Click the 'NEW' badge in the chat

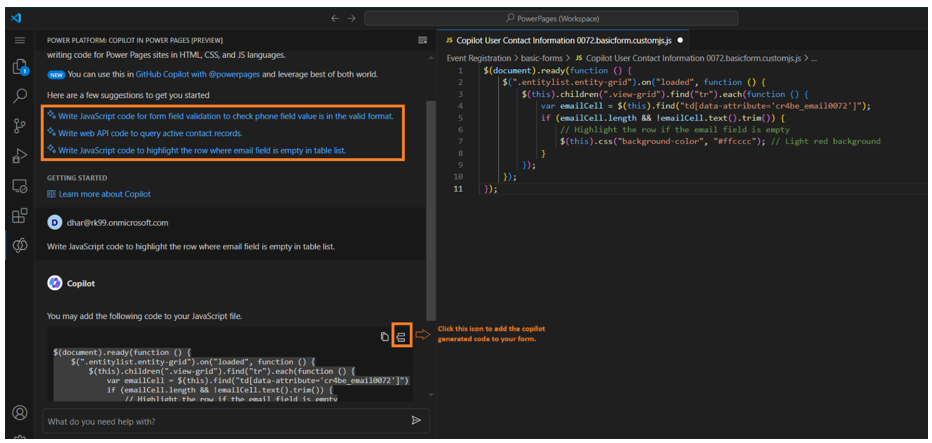56,75
